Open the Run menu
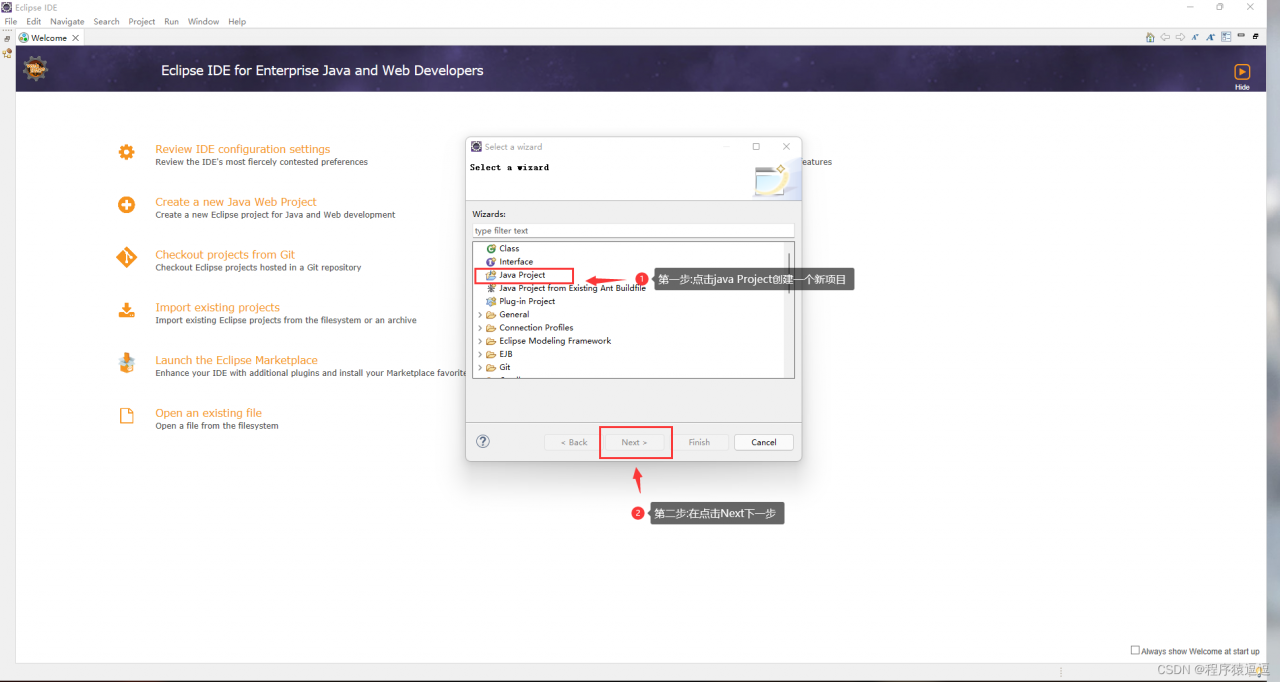This screenshot has height=682, width=1280. tap(172, 21)
